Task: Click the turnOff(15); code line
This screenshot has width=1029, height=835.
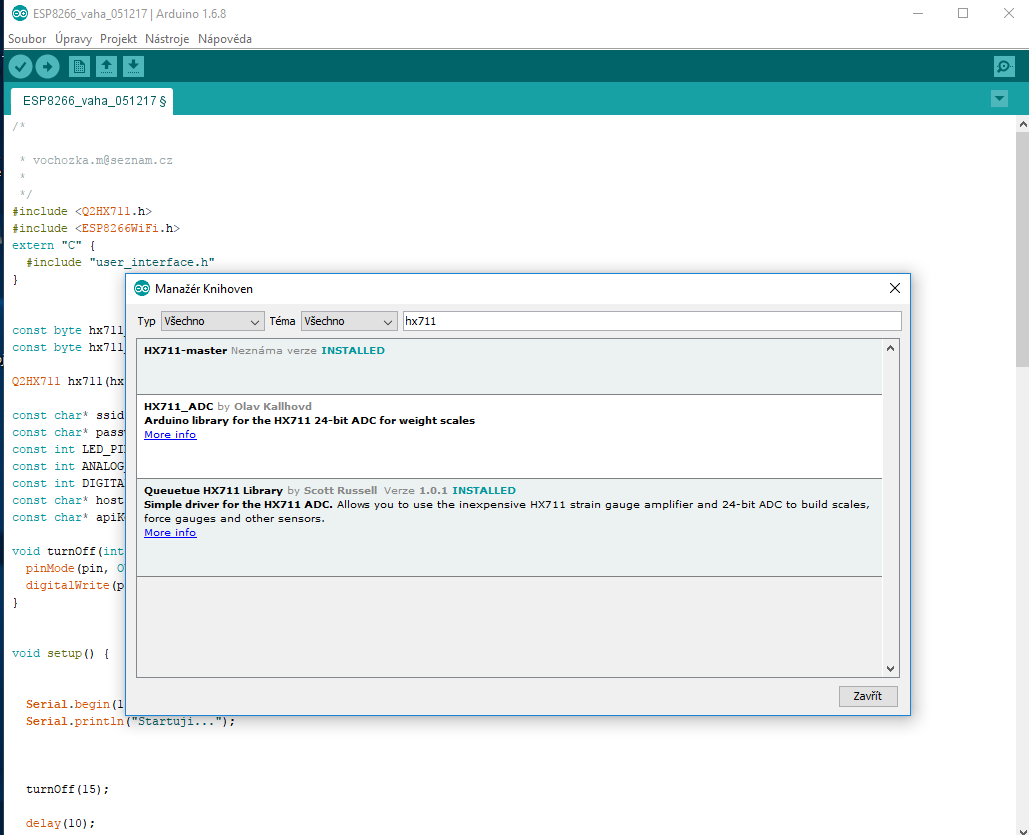Action: (x=68, y=789)
